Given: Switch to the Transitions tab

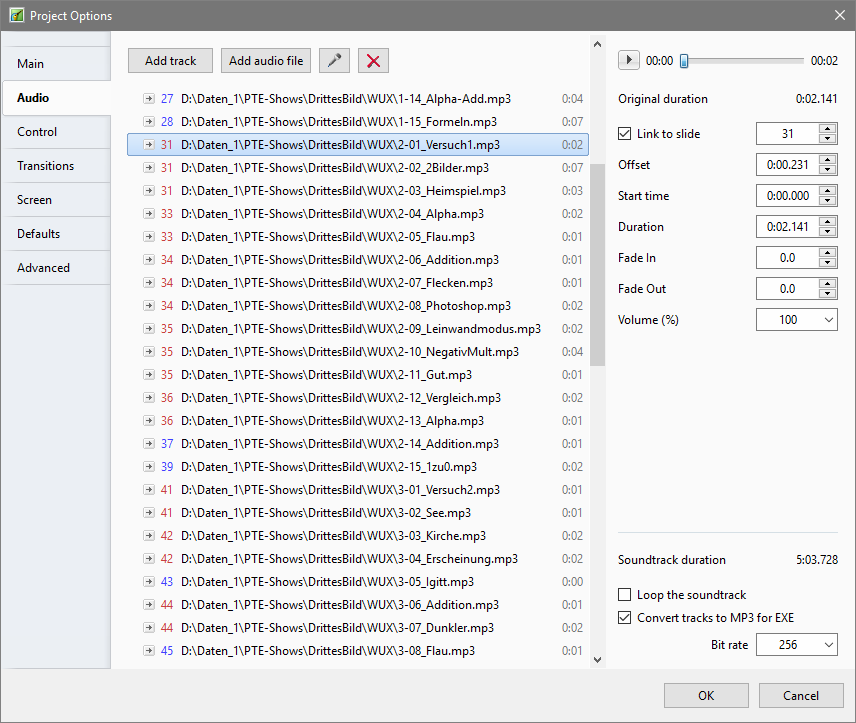Looking at the screenshot, I should 46,166.
